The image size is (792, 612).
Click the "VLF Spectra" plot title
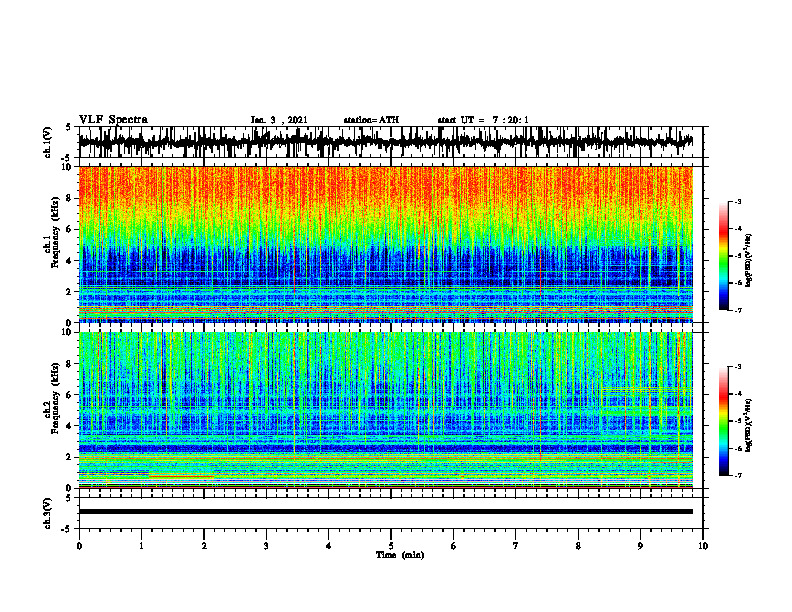pyautogui.click(x=113, y=120)
